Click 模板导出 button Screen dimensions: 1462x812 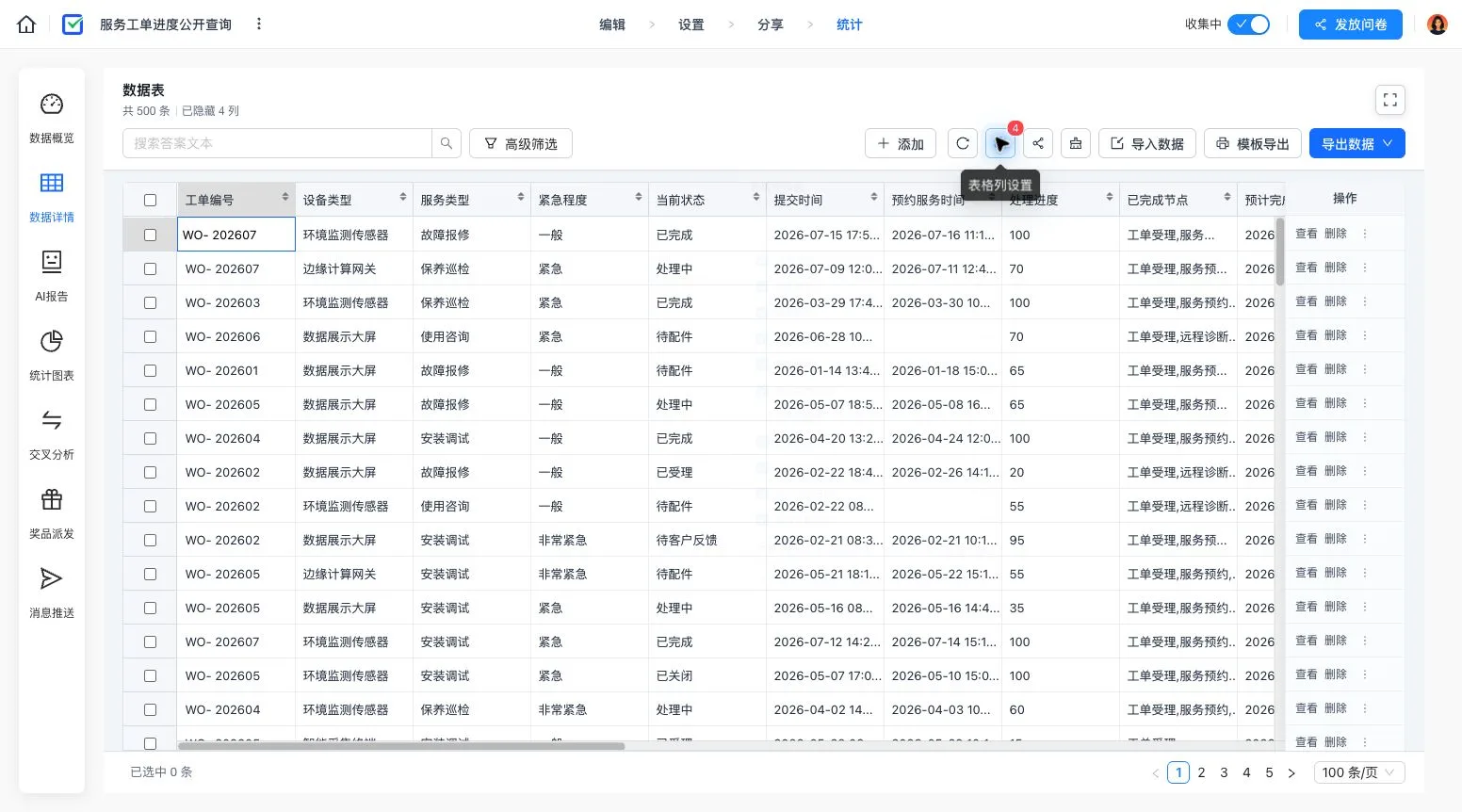click(1253, 143)
